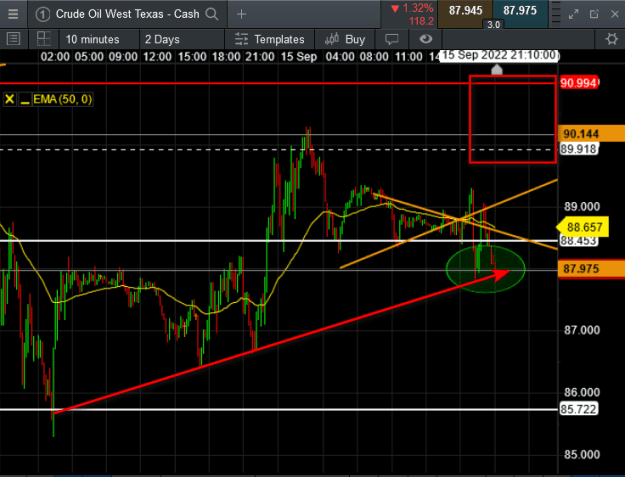Click the 87.000 price axis value
Screen dimensions: 625x477
point(582,330)
